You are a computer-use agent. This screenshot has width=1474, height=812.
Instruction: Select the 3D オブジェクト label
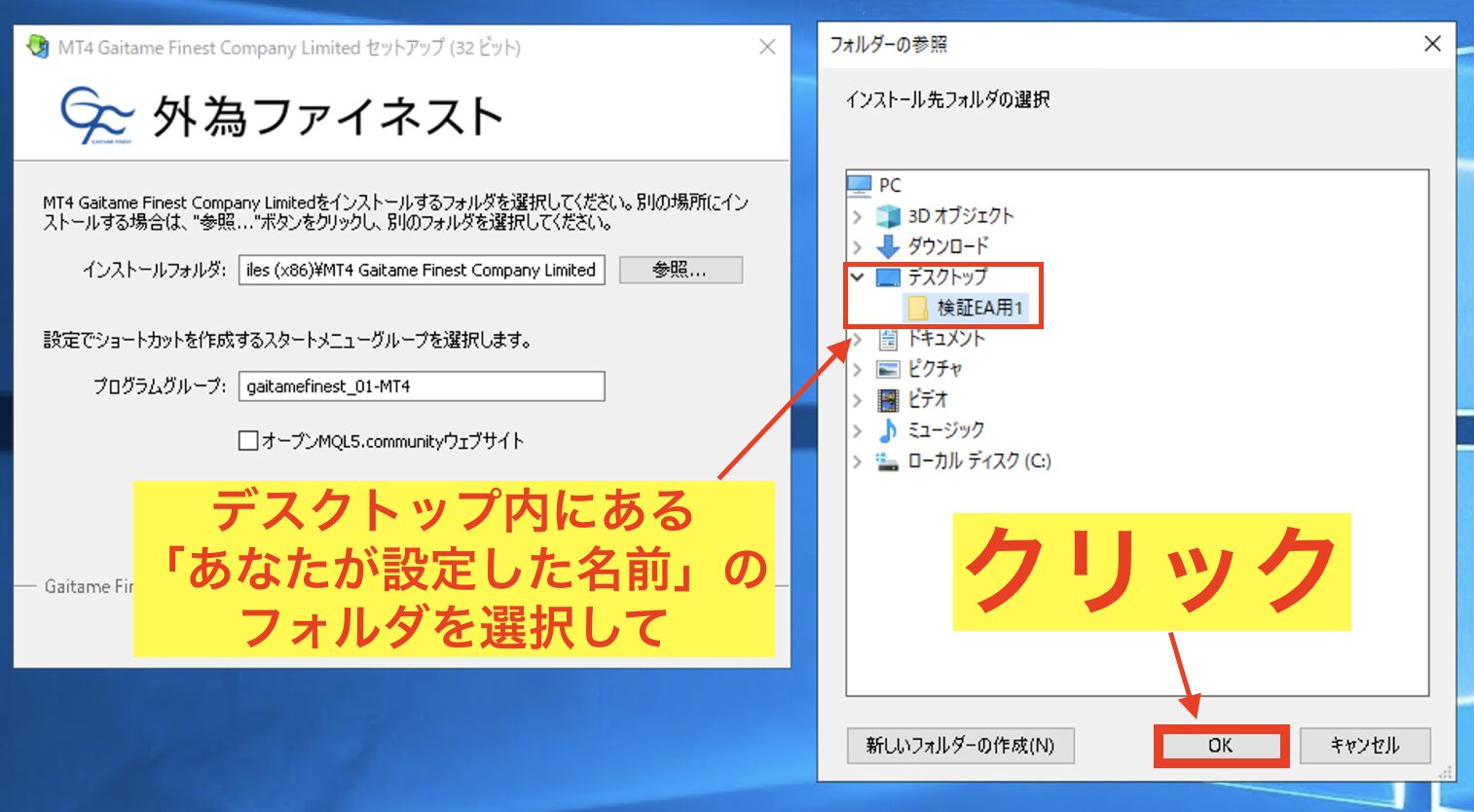click(961, 215)
